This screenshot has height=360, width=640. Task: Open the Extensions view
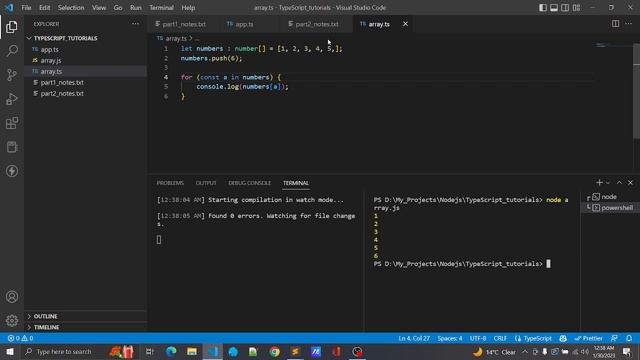(12, 123)
